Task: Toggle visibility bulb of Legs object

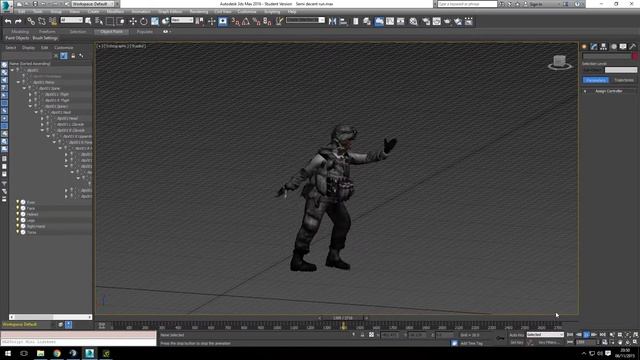Action: (18, 220)
